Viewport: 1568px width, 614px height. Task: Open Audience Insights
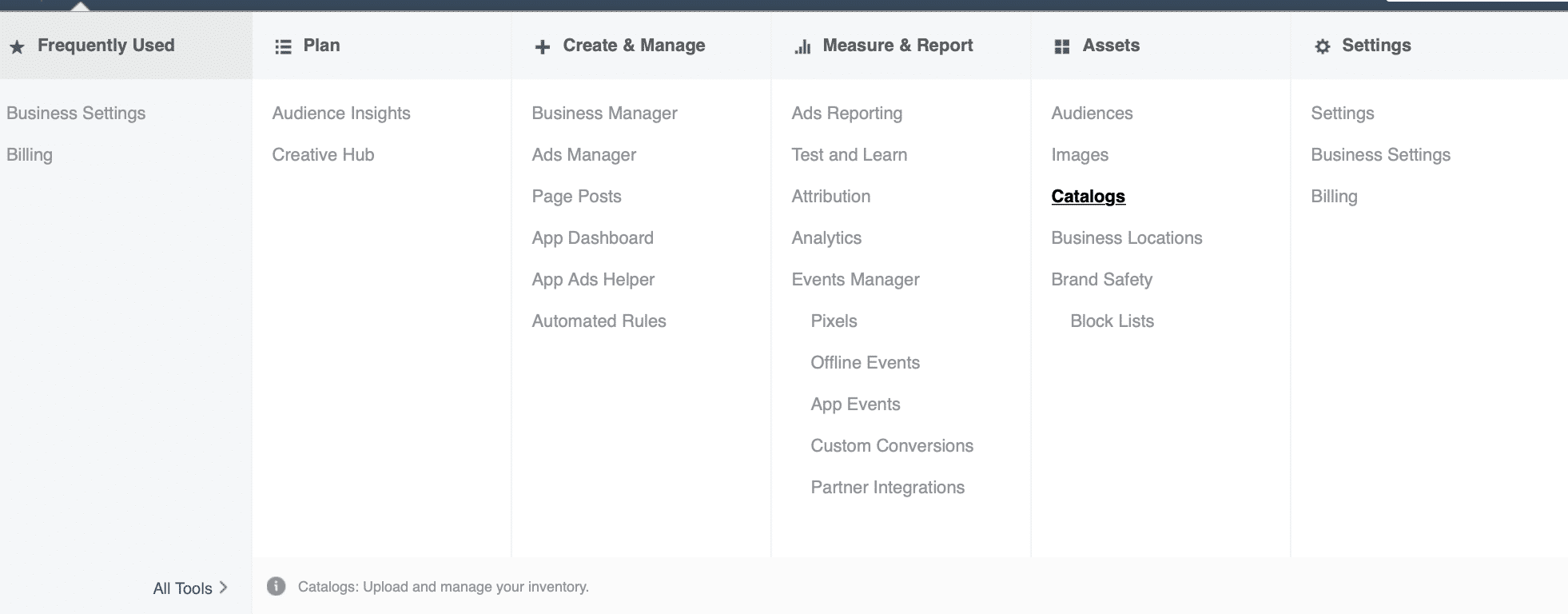click(341, 114)
